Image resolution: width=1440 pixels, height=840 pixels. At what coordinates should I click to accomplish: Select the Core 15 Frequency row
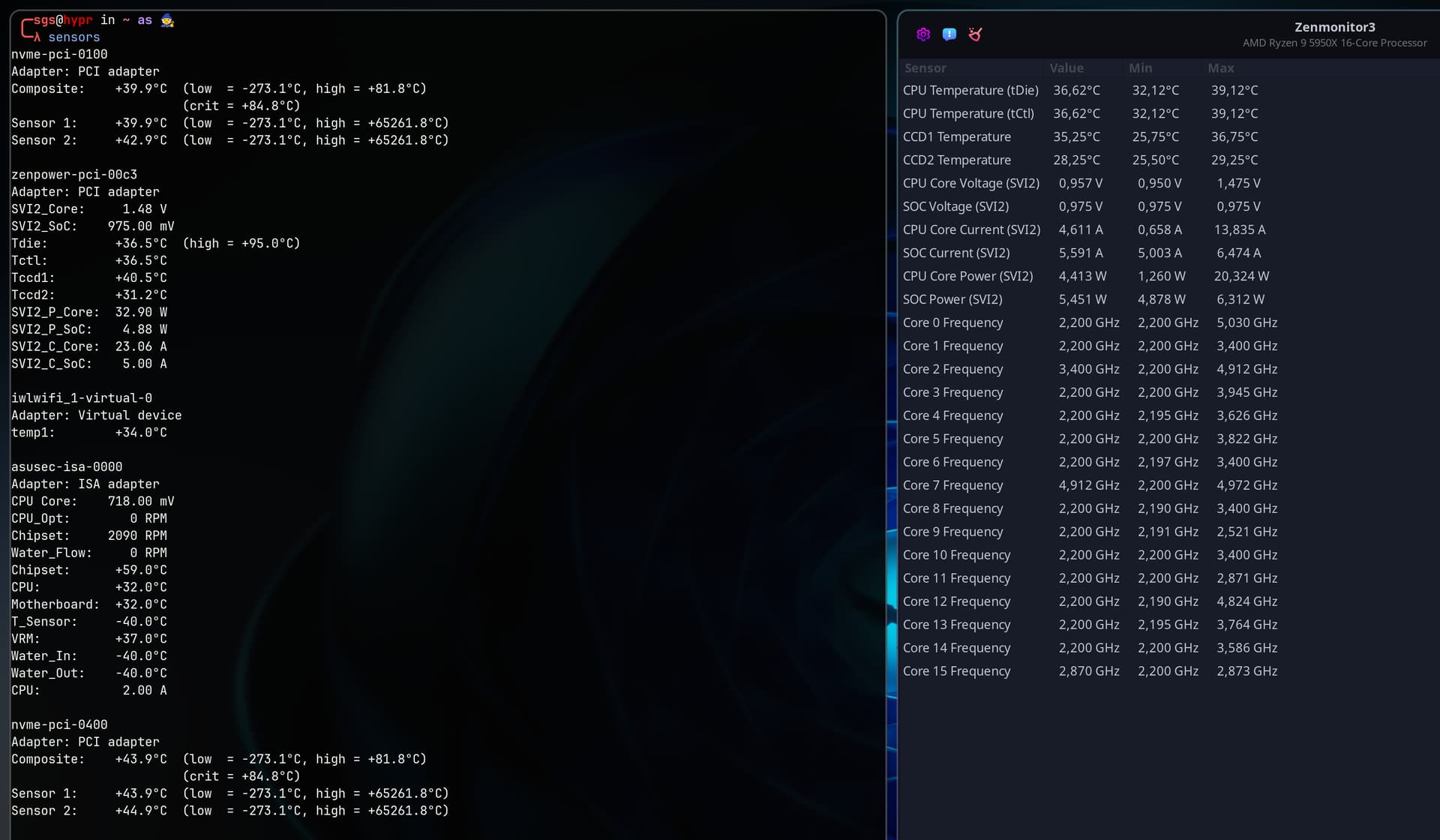pos(957,670)
